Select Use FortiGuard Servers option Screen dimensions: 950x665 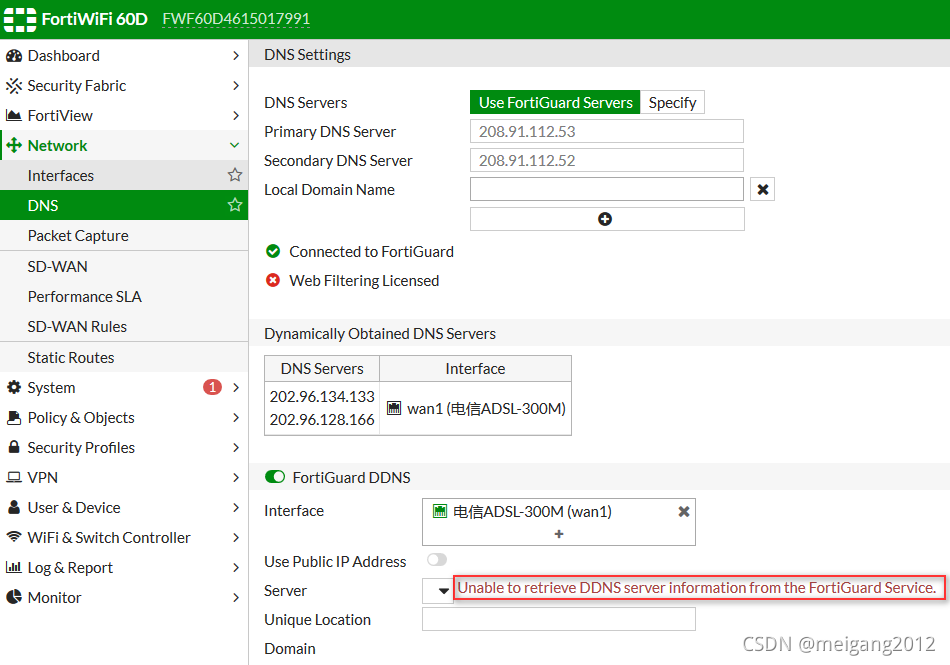pos(555,102)
